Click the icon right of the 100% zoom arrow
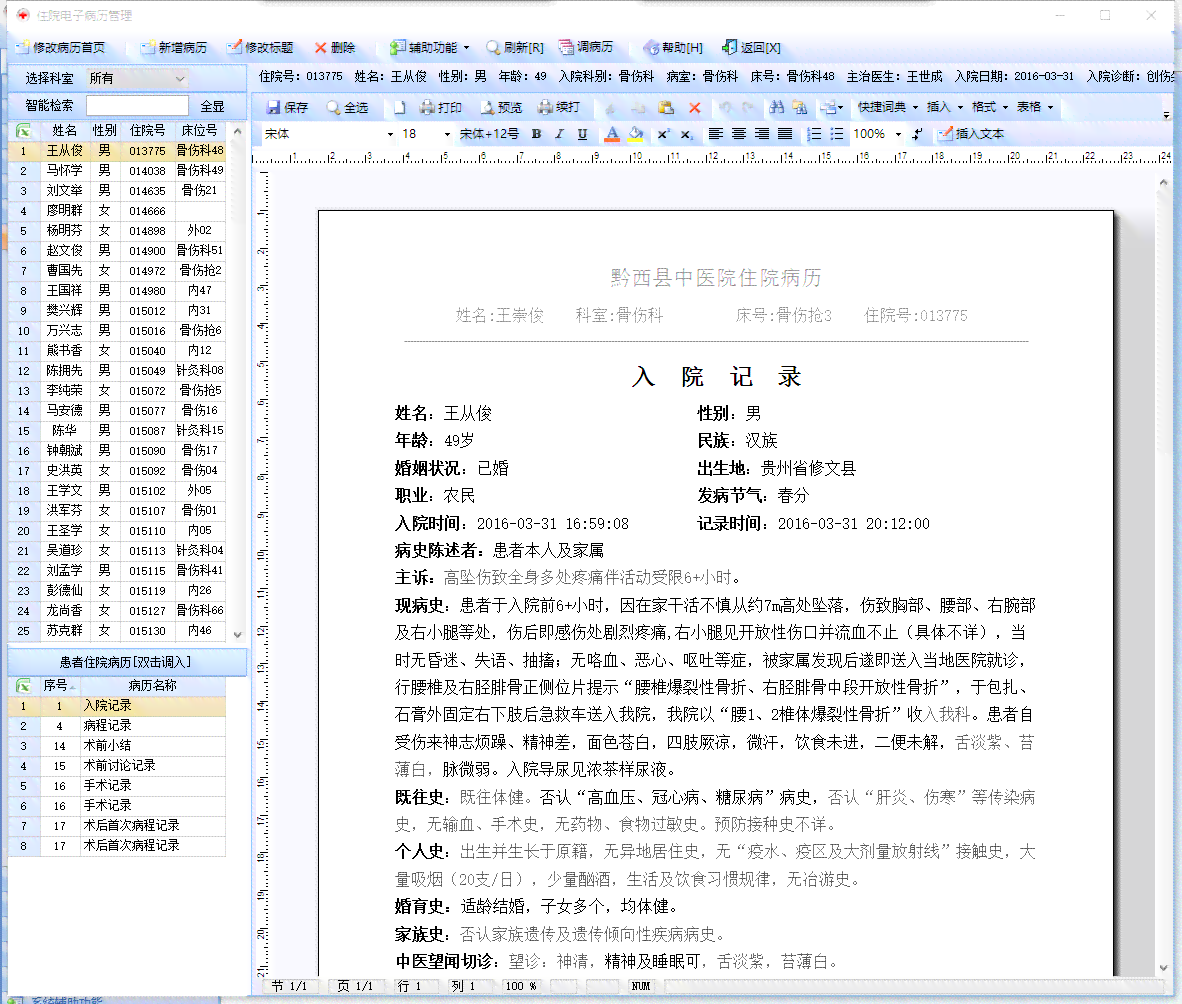Viewport: 1182px width, 1004px height. pos(917,134)
